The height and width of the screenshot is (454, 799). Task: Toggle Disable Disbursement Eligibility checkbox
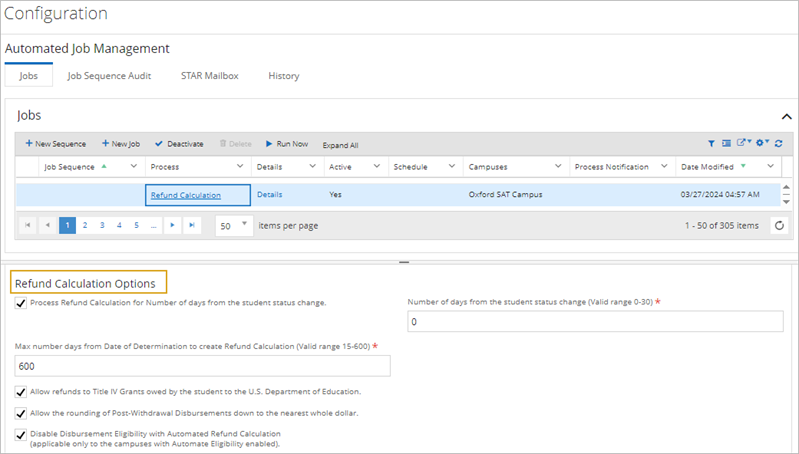coord(20,435)
